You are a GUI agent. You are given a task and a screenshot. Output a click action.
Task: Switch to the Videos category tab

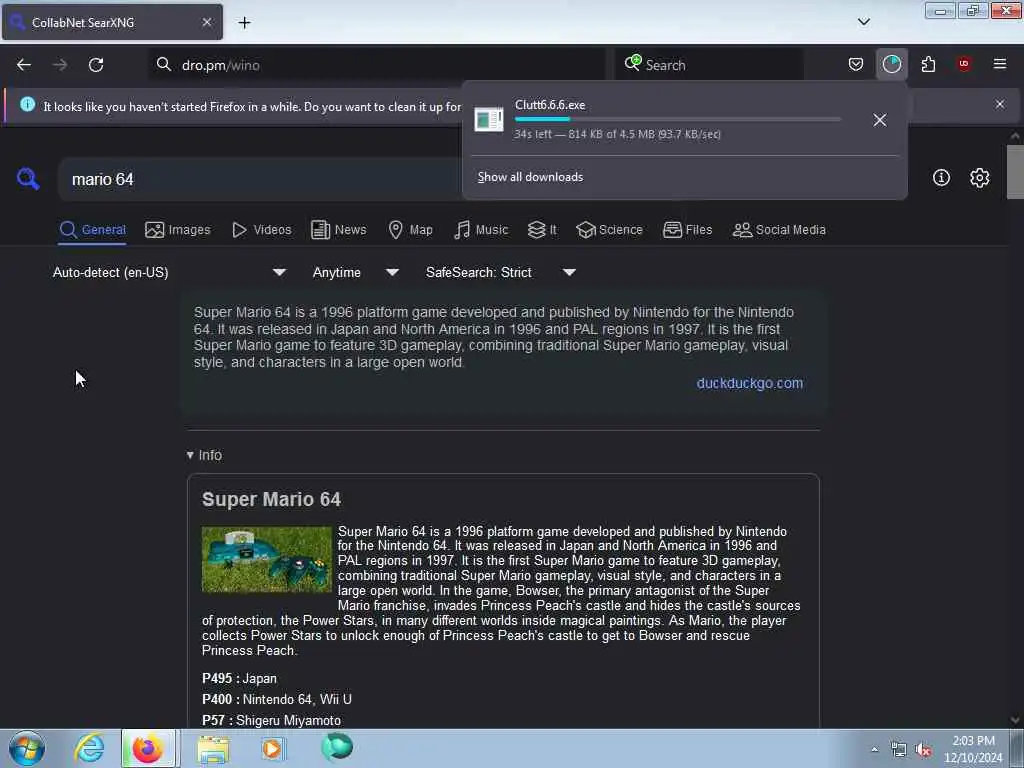(x=261, y=230)
